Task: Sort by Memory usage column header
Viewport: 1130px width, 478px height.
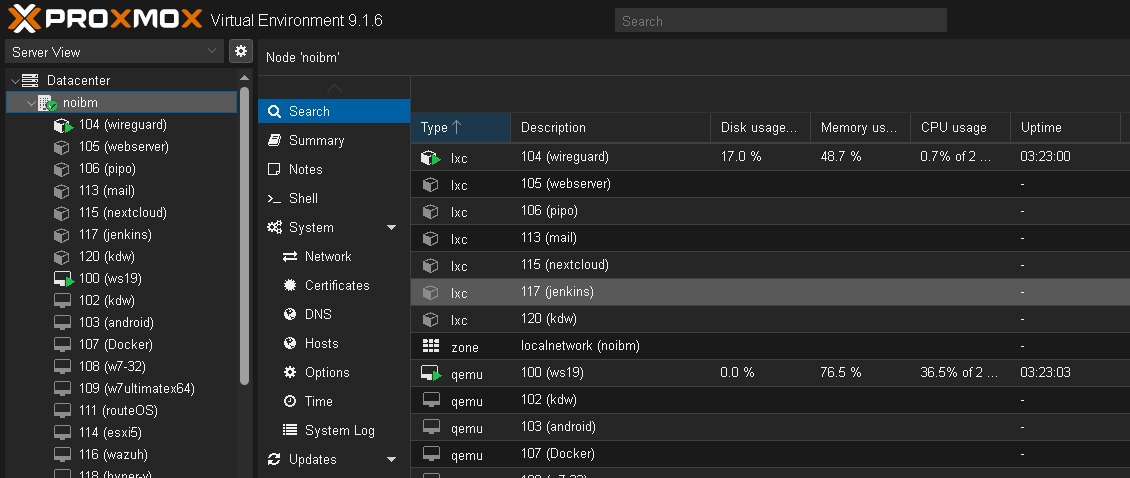Action: tap(860, 128)
